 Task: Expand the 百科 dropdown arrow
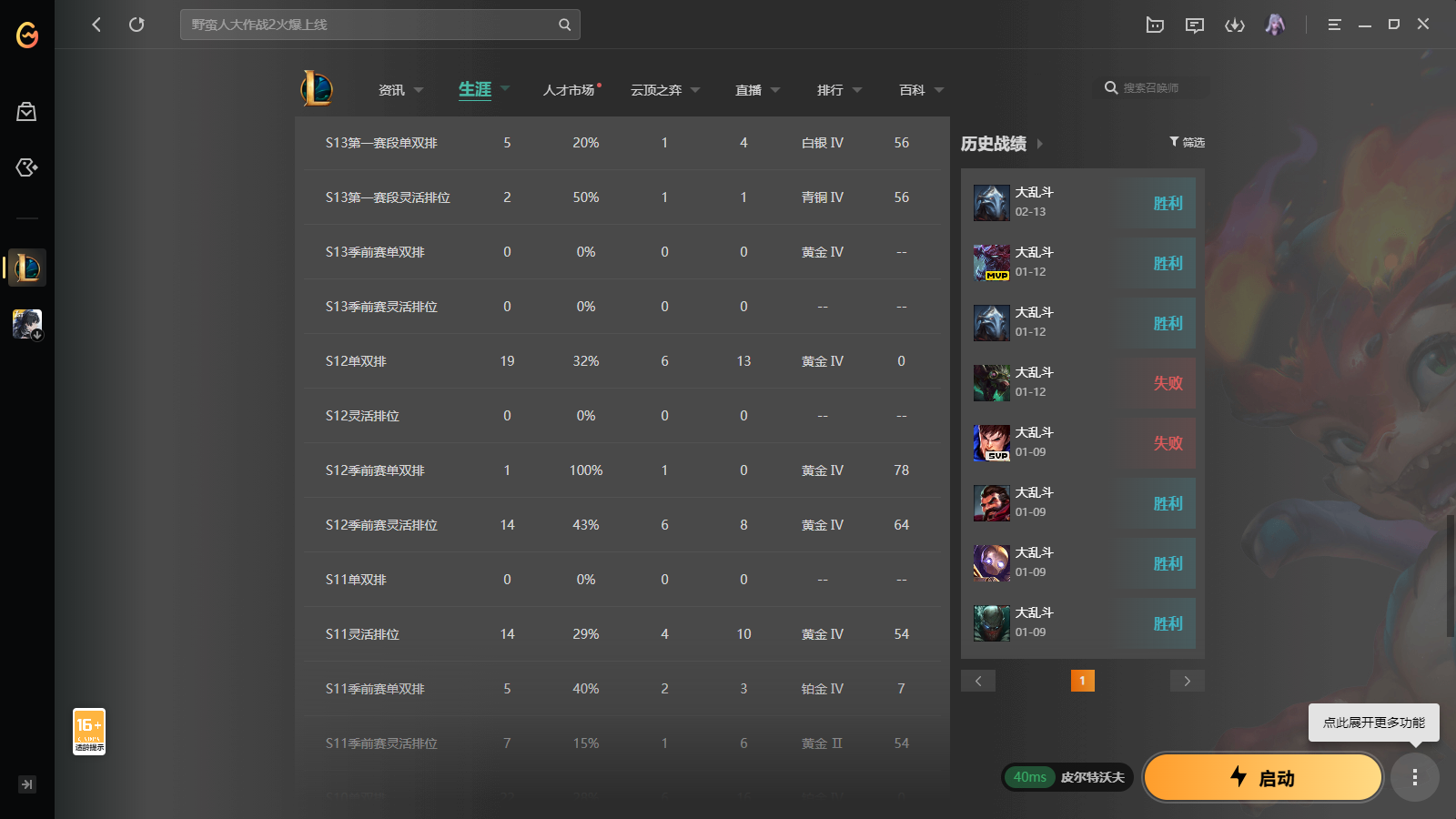(x=939, y=90)
